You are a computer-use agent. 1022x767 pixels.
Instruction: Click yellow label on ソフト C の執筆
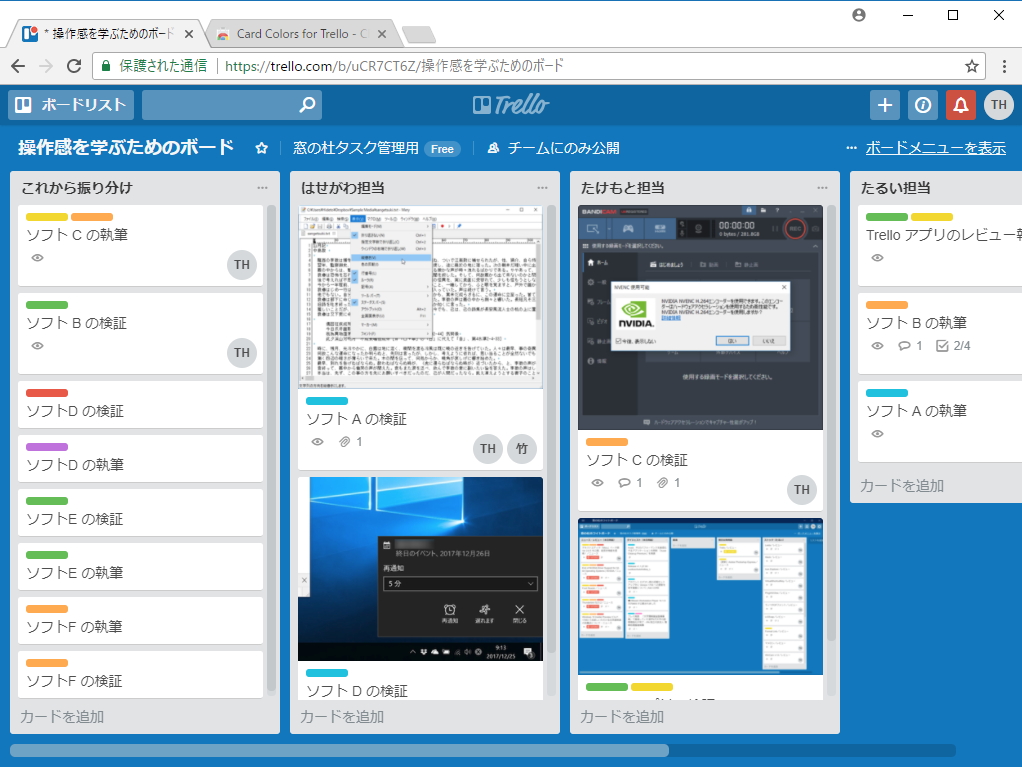47,217
